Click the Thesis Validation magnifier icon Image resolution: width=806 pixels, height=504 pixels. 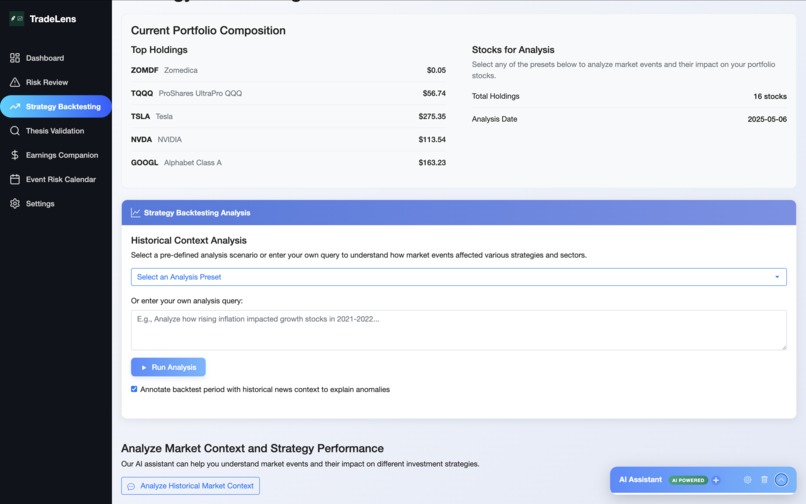(15, 131)
